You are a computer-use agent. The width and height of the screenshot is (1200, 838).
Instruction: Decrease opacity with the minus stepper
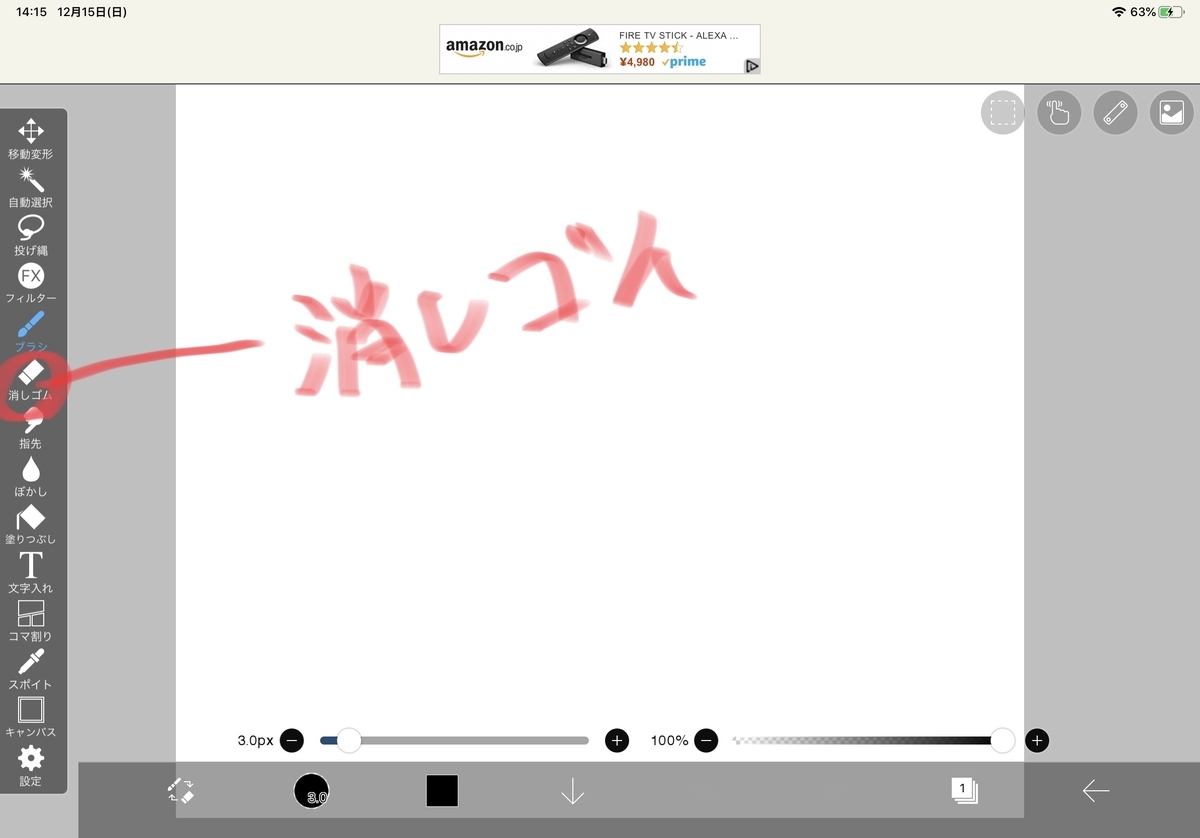click(706, 740)
